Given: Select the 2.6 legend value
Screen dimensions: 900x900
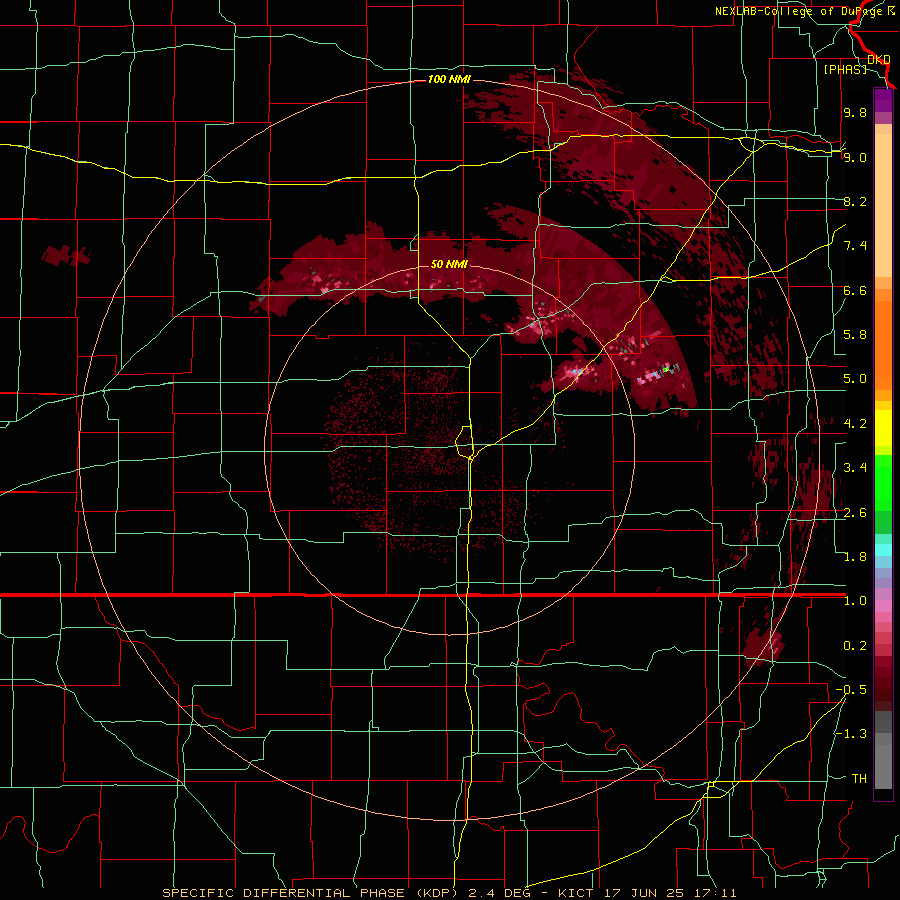Looking at the screenshot, I should point(855,513).
